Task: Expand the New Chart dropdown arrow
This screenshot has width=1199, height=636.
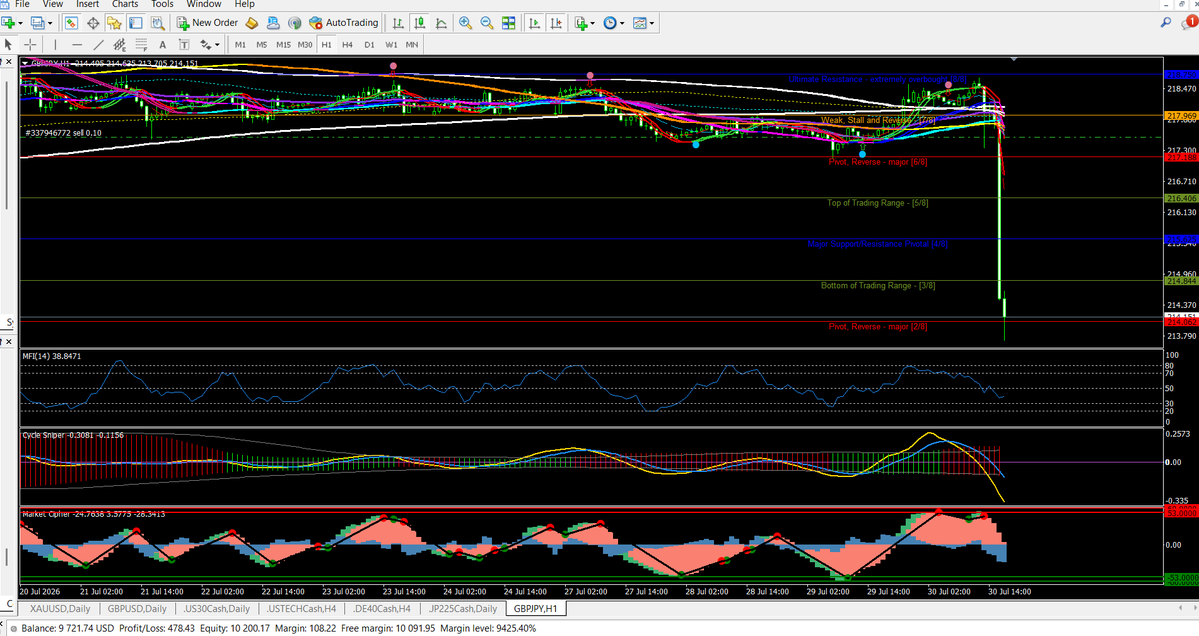Action: 20,23
